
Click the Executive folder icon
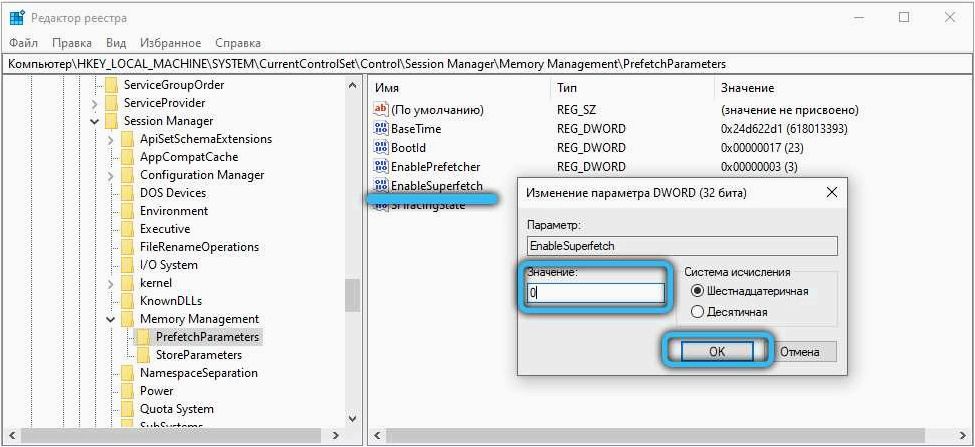127,229
